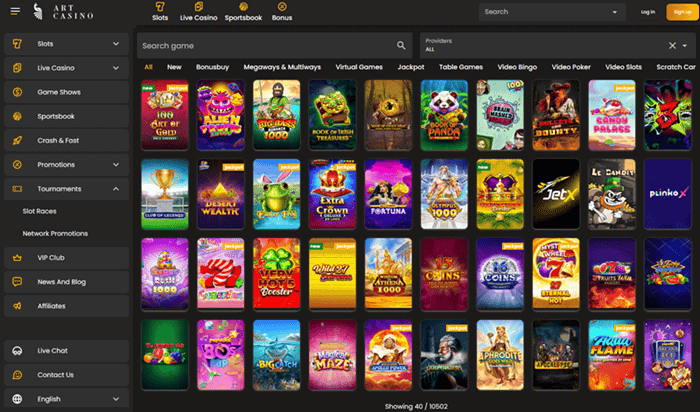Open the Aqua Flame game thumbnail
700x412 pixels.
point(612,355)
